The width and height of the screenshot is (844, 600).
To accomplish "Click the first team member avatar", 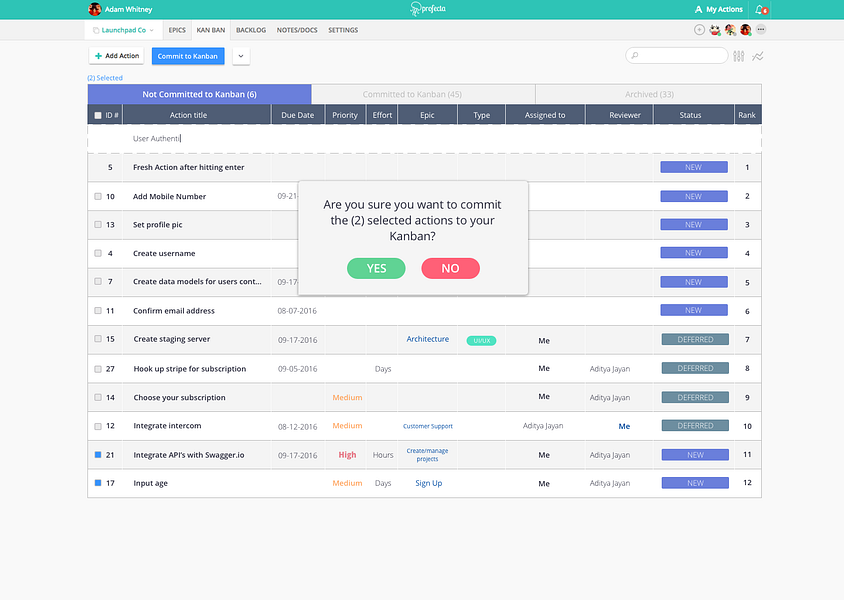I will 715,30.
